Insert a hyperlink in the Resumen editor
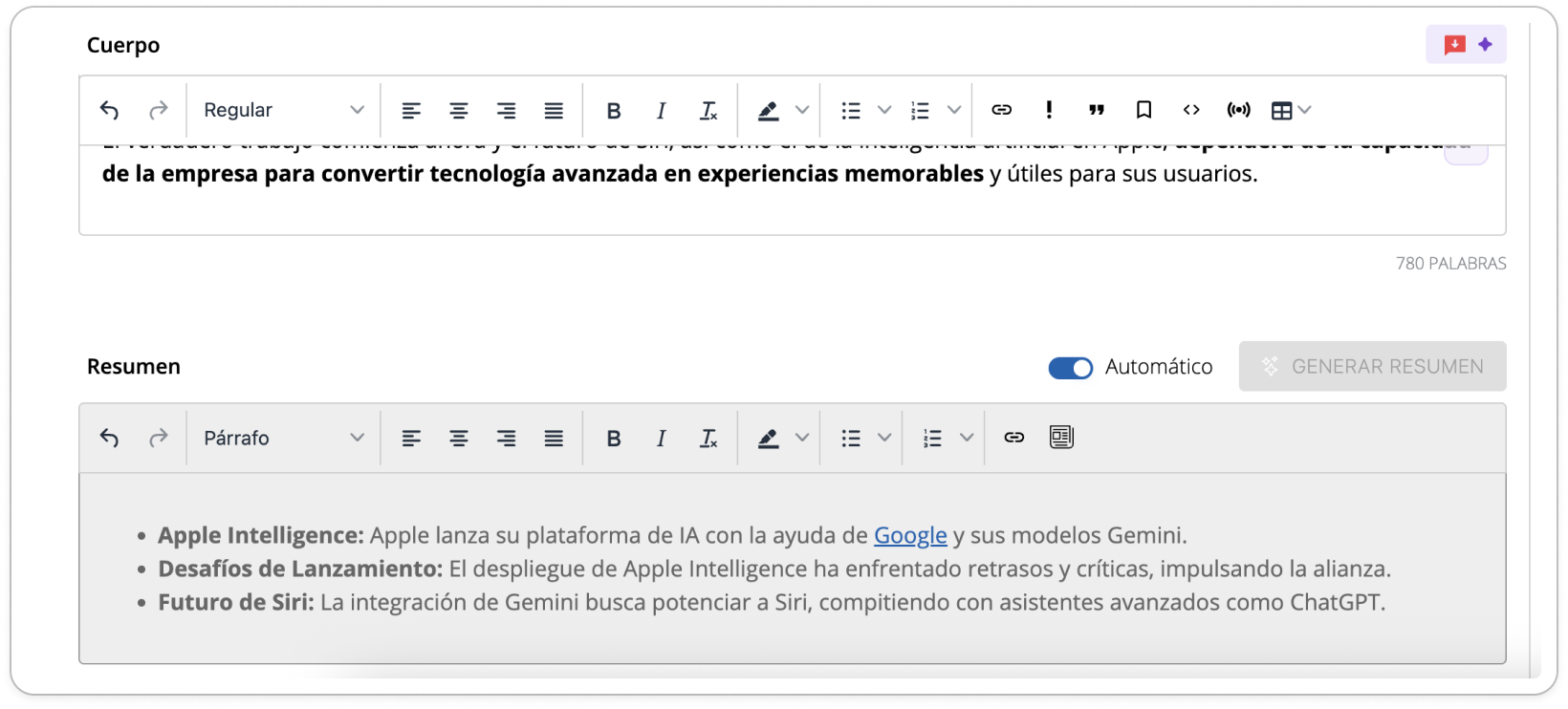The image size is (1568, 709). click(x=1013, y=438)
